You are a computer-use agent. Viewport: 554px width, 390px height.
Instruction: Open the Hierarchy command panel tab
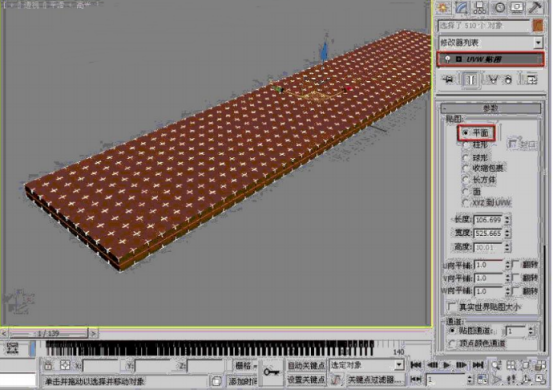[480, 7]
